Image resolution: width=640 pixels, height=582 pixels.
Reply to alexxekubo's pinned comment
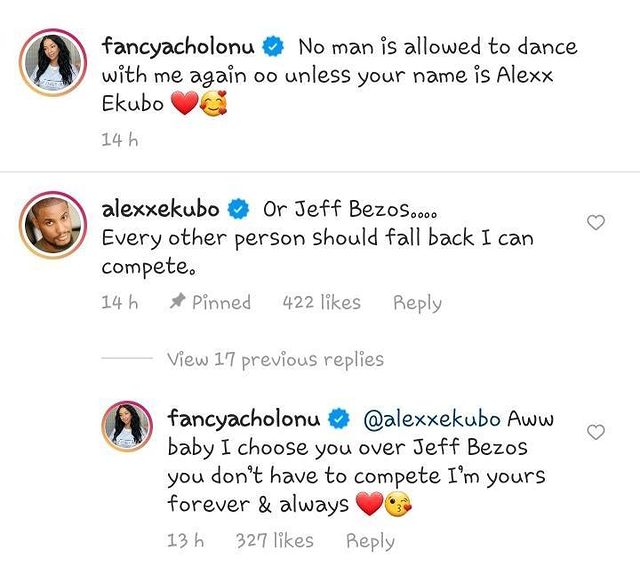417,302
